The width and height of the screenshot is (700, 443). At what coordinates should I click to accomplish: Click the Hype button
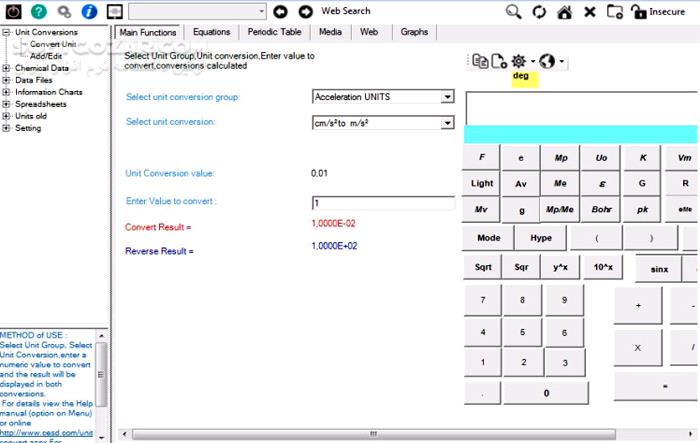pyautogui.click(x=541, y=238)
